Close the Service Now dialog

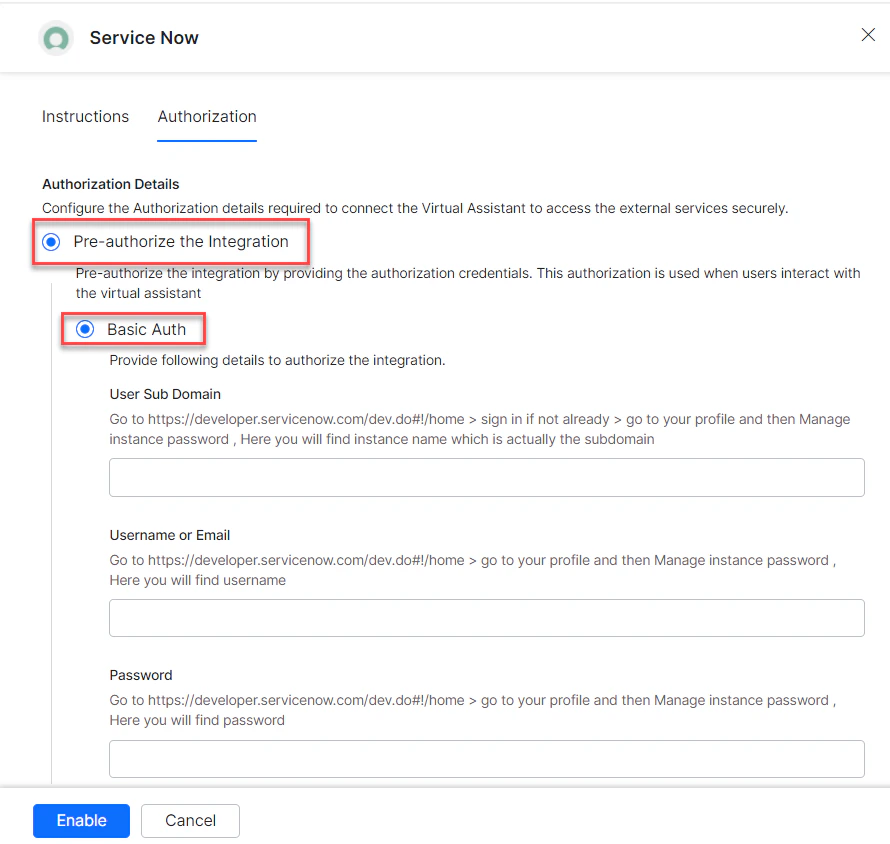point(868,34)
